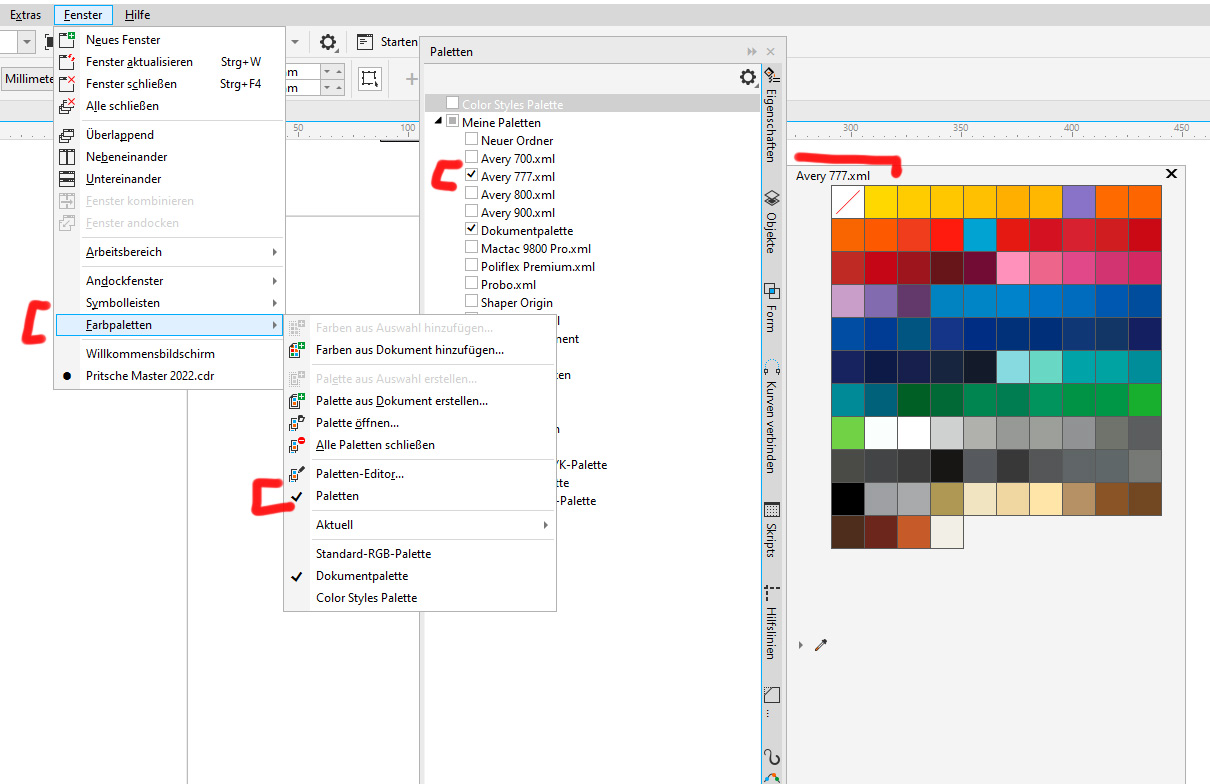
Task: Close the Avery 777.xml palette window
Action: coord(1171,174)
